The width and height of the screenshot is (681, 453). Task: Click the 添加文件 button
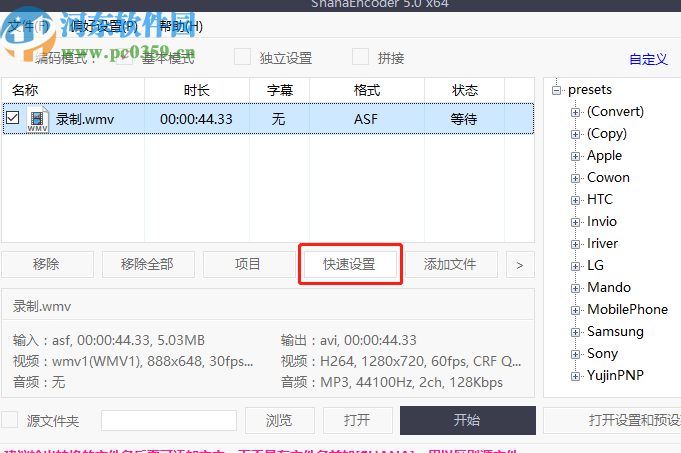tap(451, 264)
